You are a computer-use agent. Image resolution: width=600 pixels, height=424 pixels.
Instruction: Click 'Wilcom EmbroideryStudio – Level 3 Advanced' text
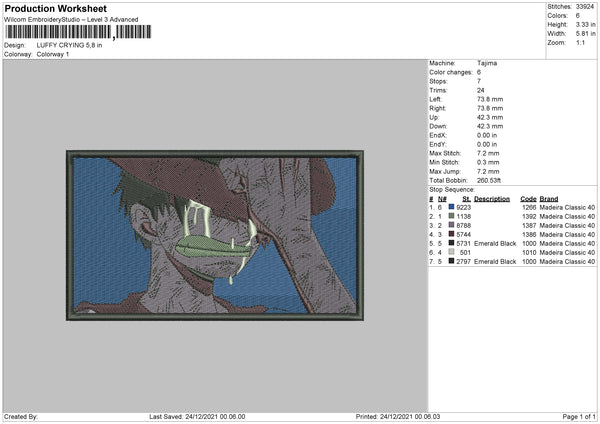(x=71, y=20)
